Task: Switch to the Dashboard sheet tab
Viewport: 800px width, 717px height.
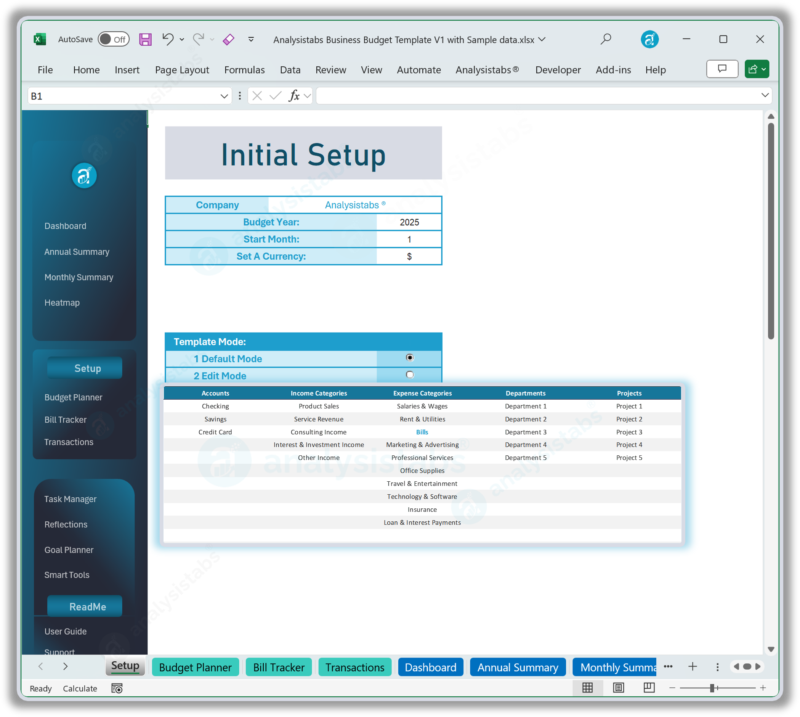Action: (431, 667)
